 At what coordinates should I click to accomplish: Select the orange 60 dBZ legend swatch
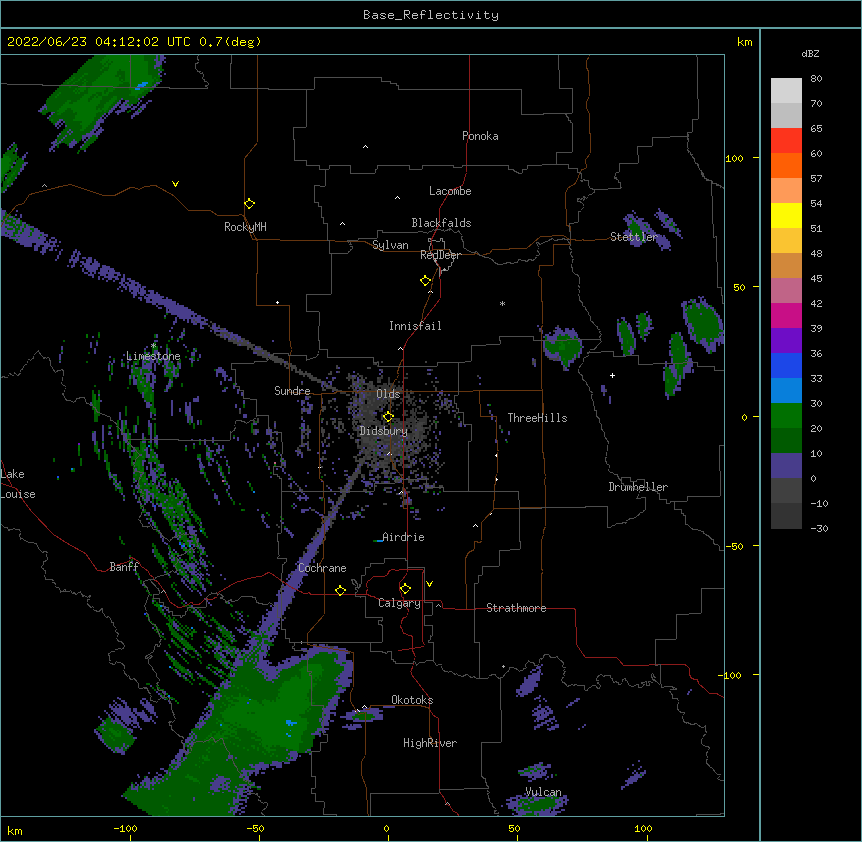pos(786,165)
